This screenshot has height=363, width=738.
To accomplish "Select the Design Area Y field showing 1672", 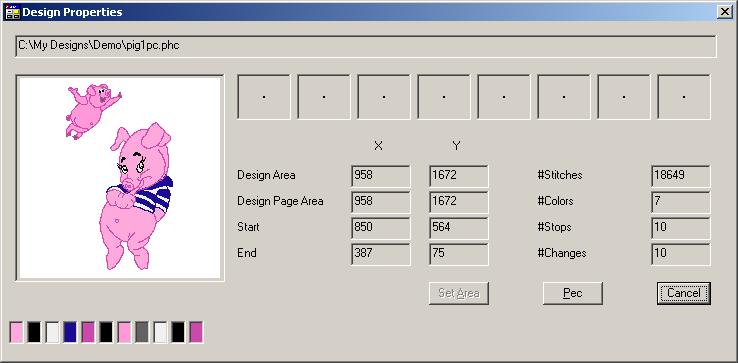I will click(458, 176).
